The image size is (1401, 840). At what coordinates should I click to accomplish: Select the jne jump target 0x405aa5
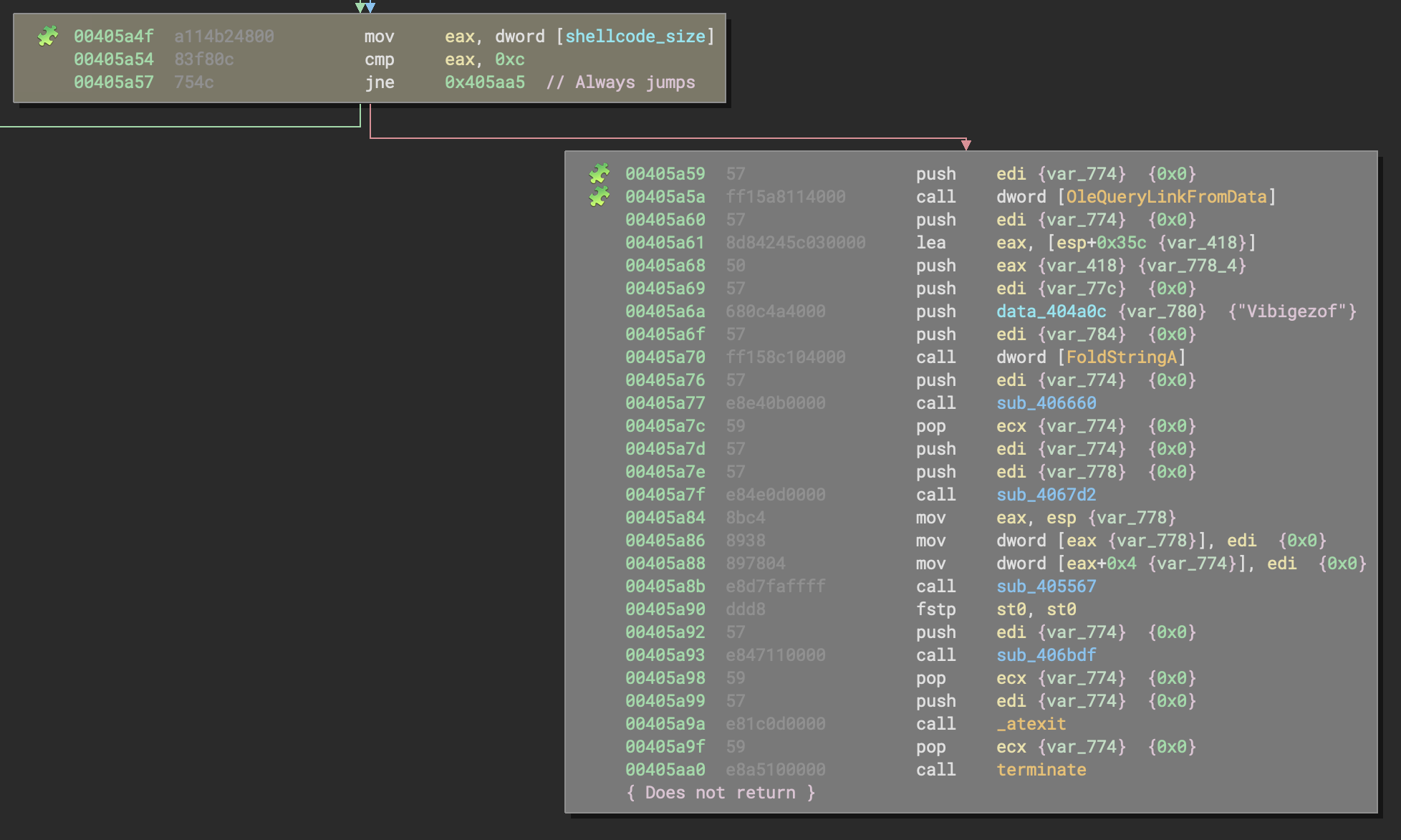[x=483, y=82]
